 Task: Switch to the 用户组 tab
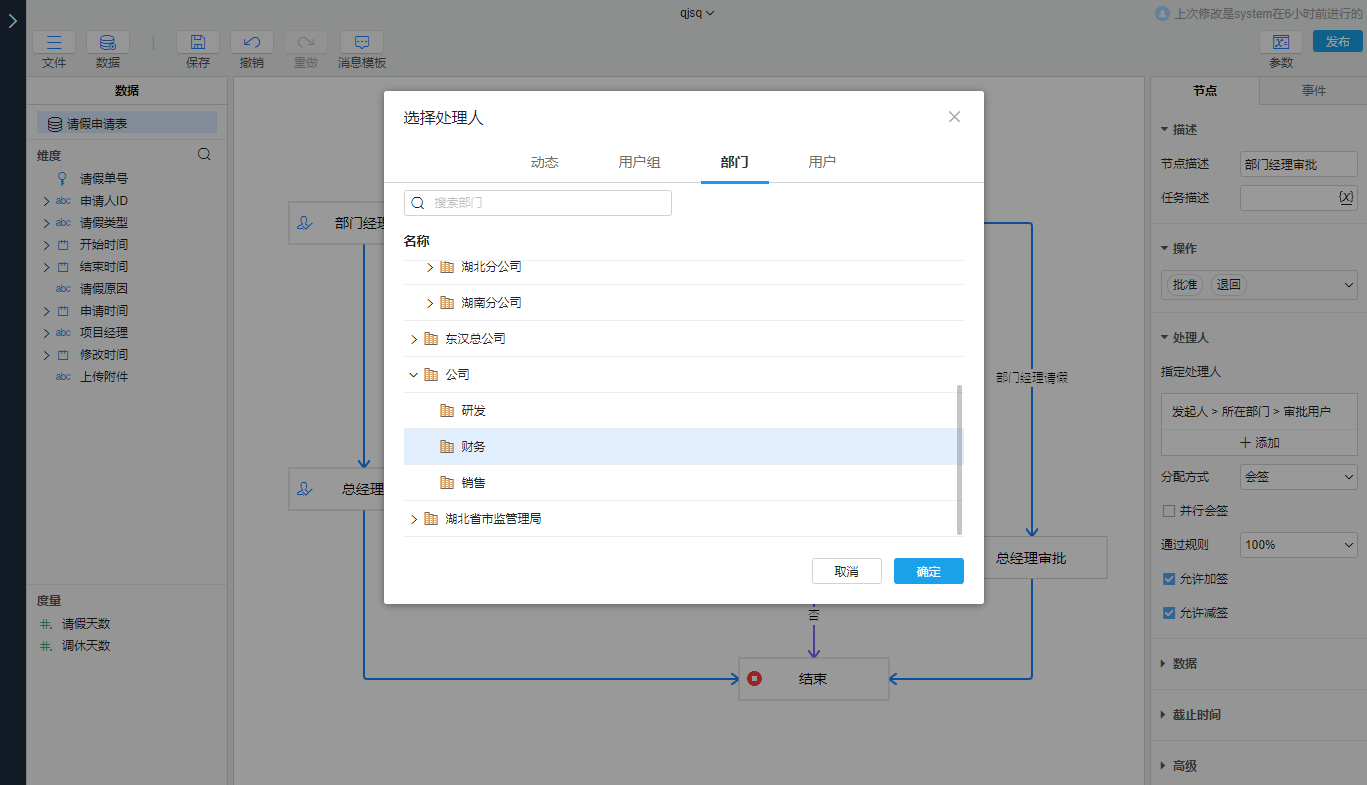point(639,162)
